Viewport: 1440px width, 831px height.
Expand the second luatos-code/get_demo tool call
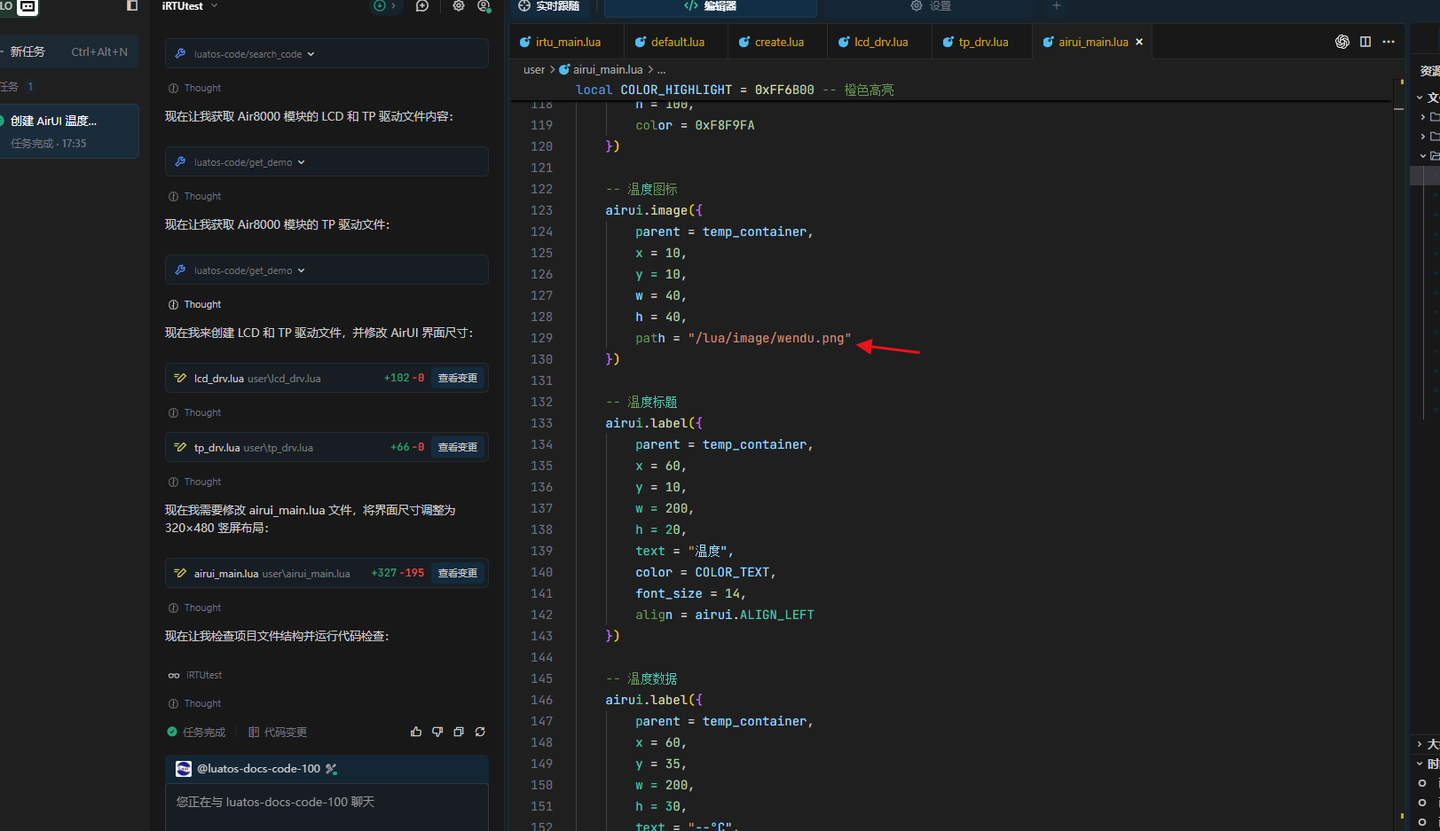[327, 270]
